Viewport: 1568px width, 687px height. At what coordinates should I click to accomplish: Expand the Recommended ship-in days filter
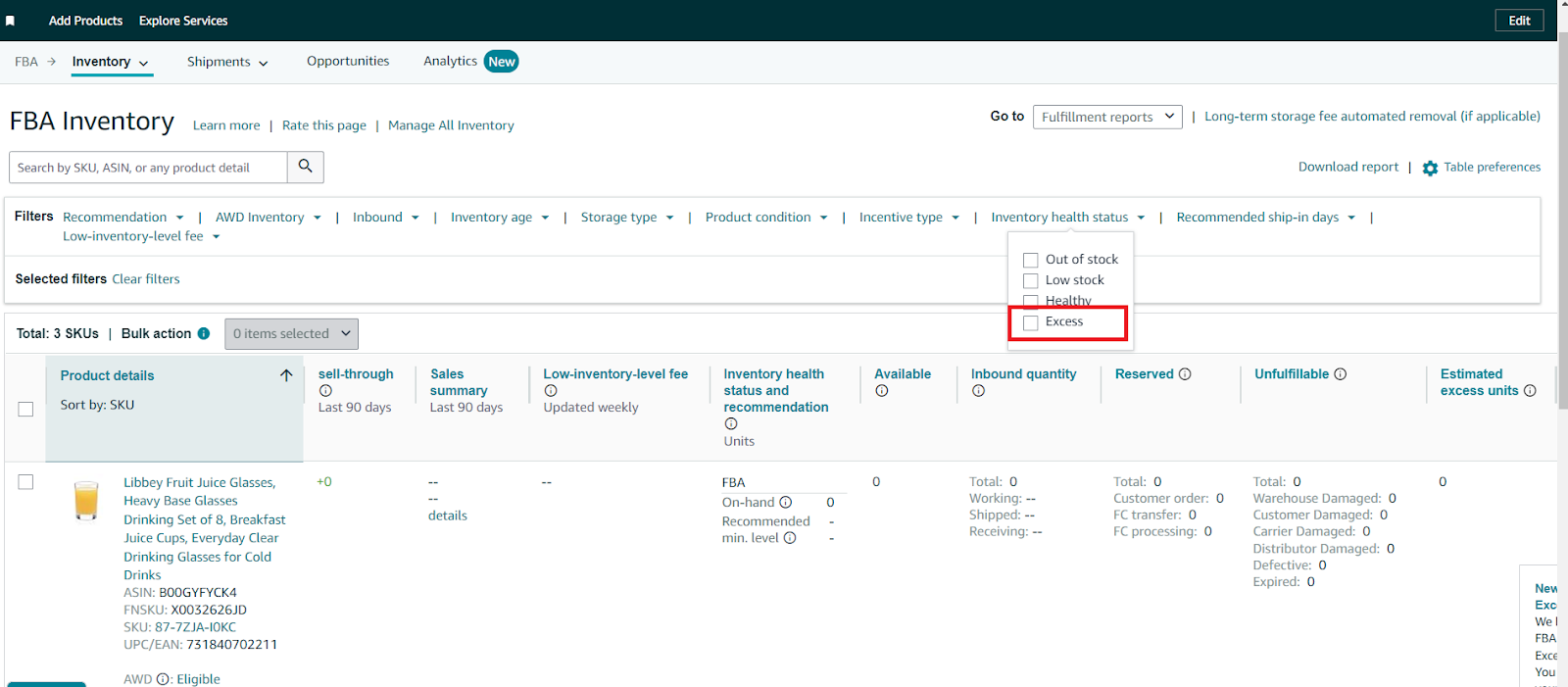point(1266,218)
